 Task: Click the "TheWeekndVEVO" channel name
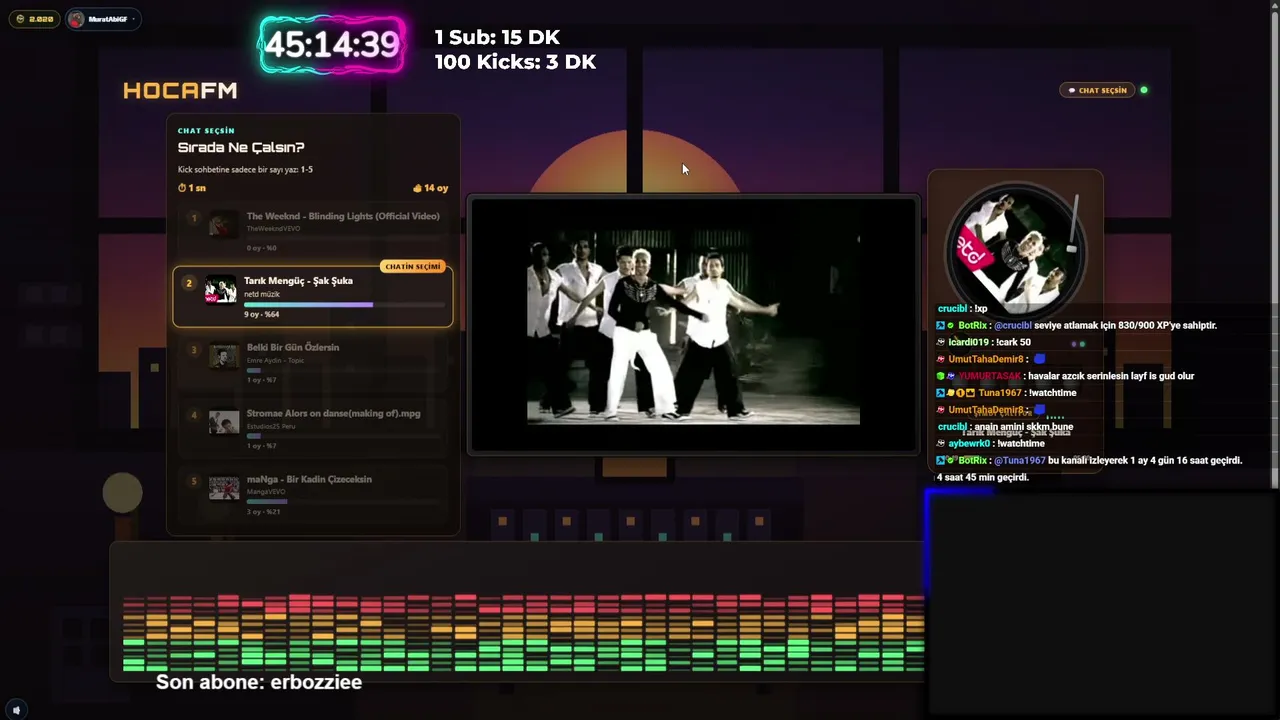pos(273,229)
